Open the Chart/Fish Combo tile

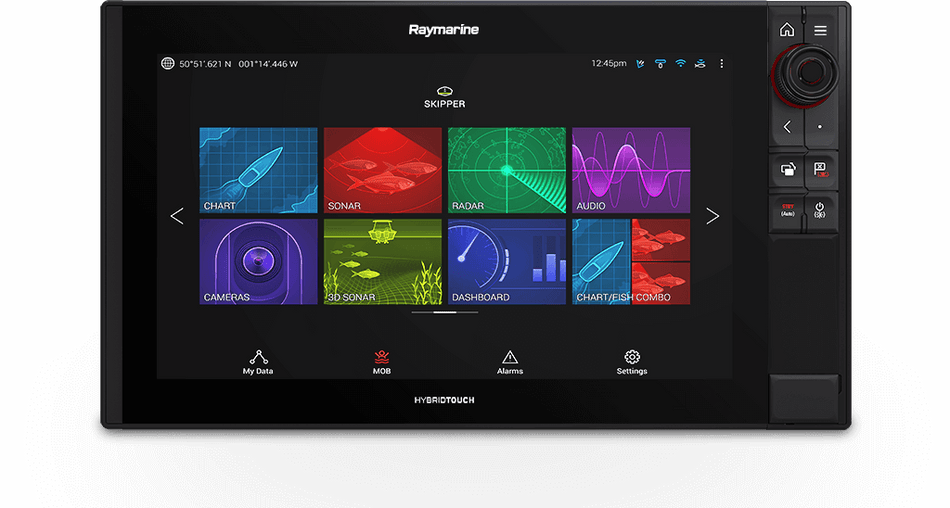(630, 261)
